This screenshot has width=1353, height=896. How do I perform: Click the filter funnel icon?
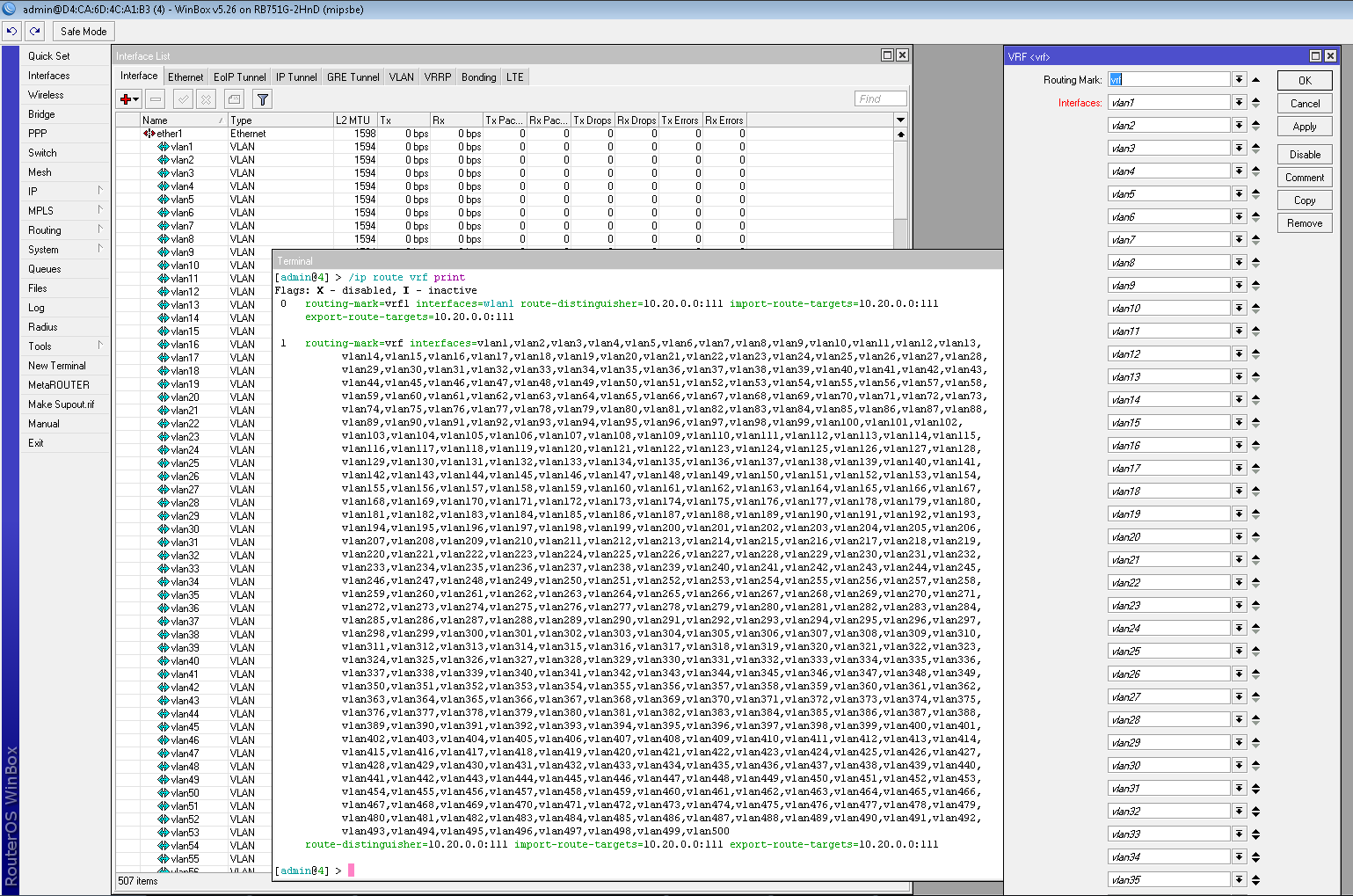262,98
